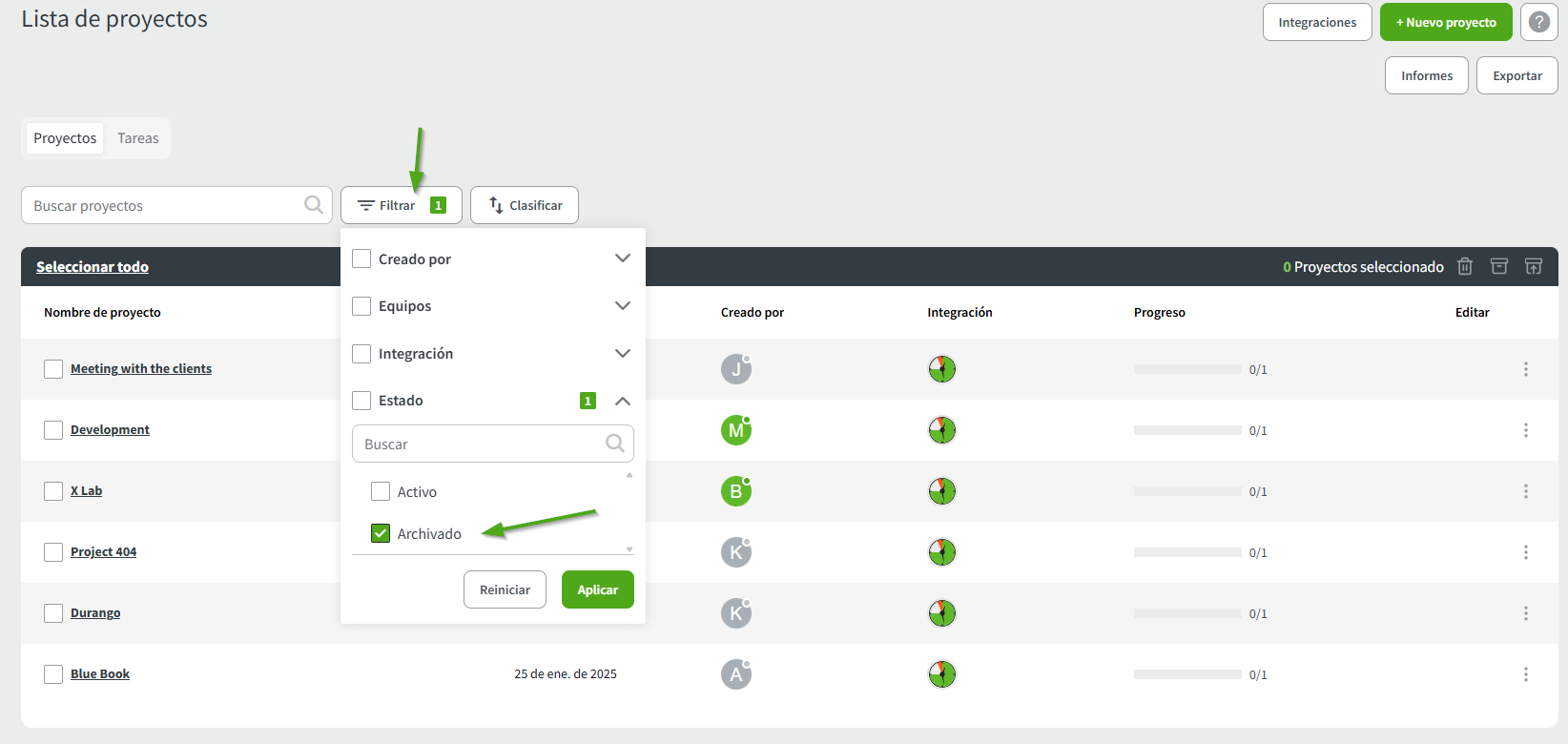Expand the Creado por filter section
The image size is (1568, 744).
coord(622,258)
